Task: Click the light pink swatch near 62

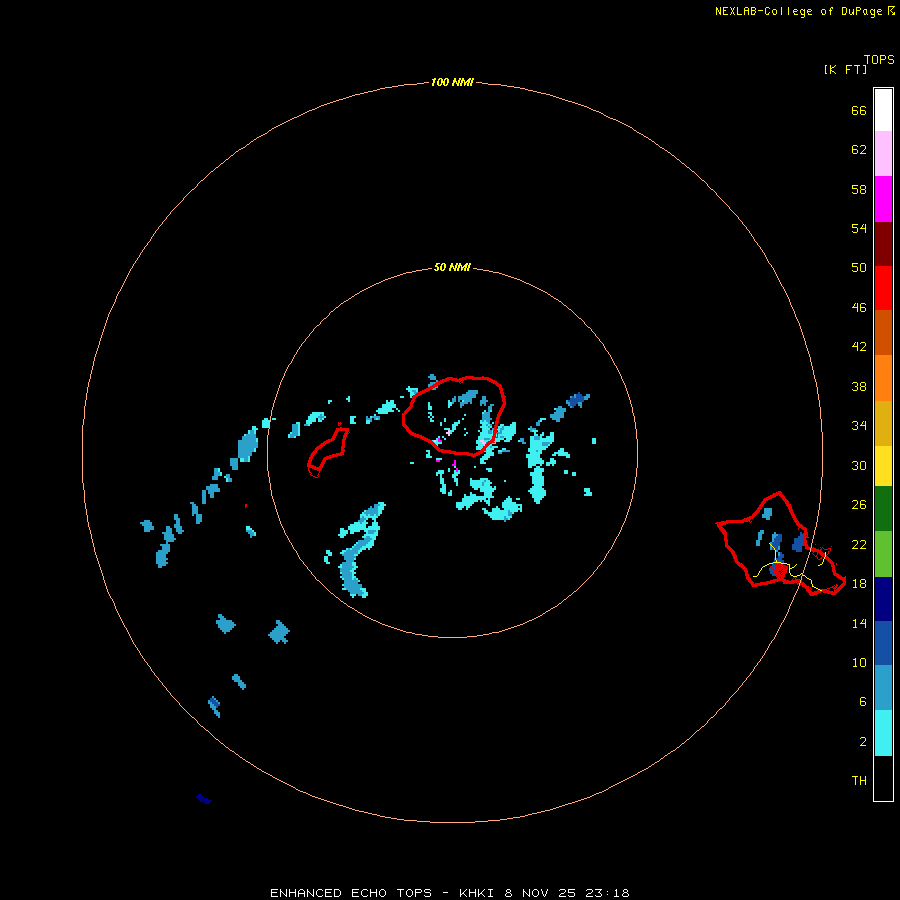Action: 883,153
